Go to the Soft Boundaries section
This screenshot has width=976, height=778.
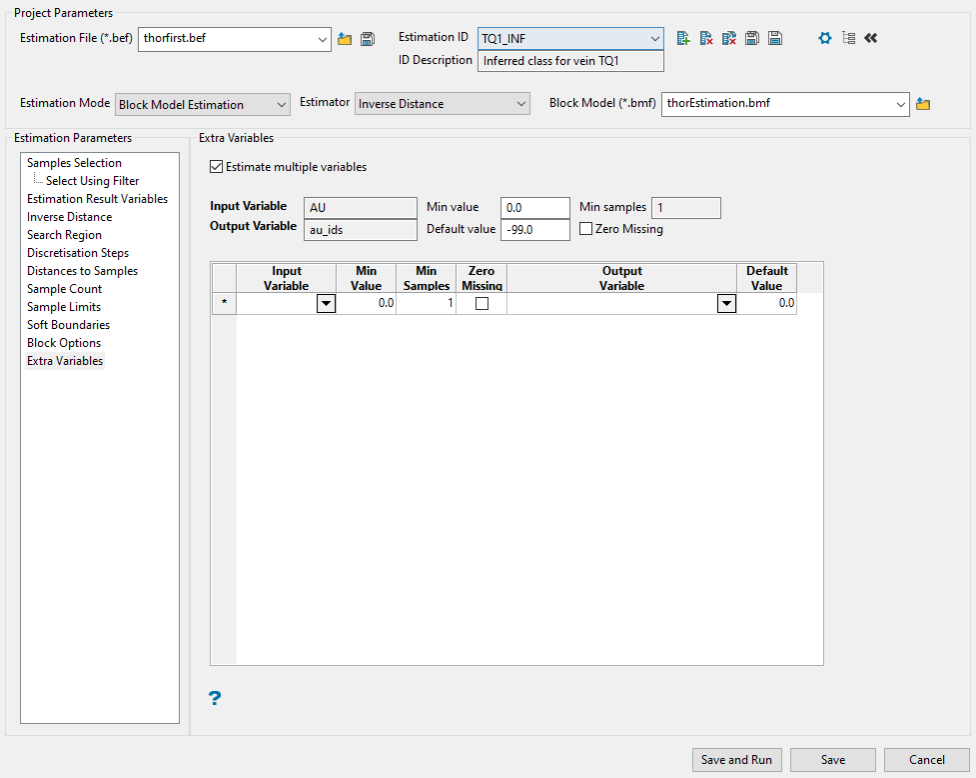(x=68, y=325)
